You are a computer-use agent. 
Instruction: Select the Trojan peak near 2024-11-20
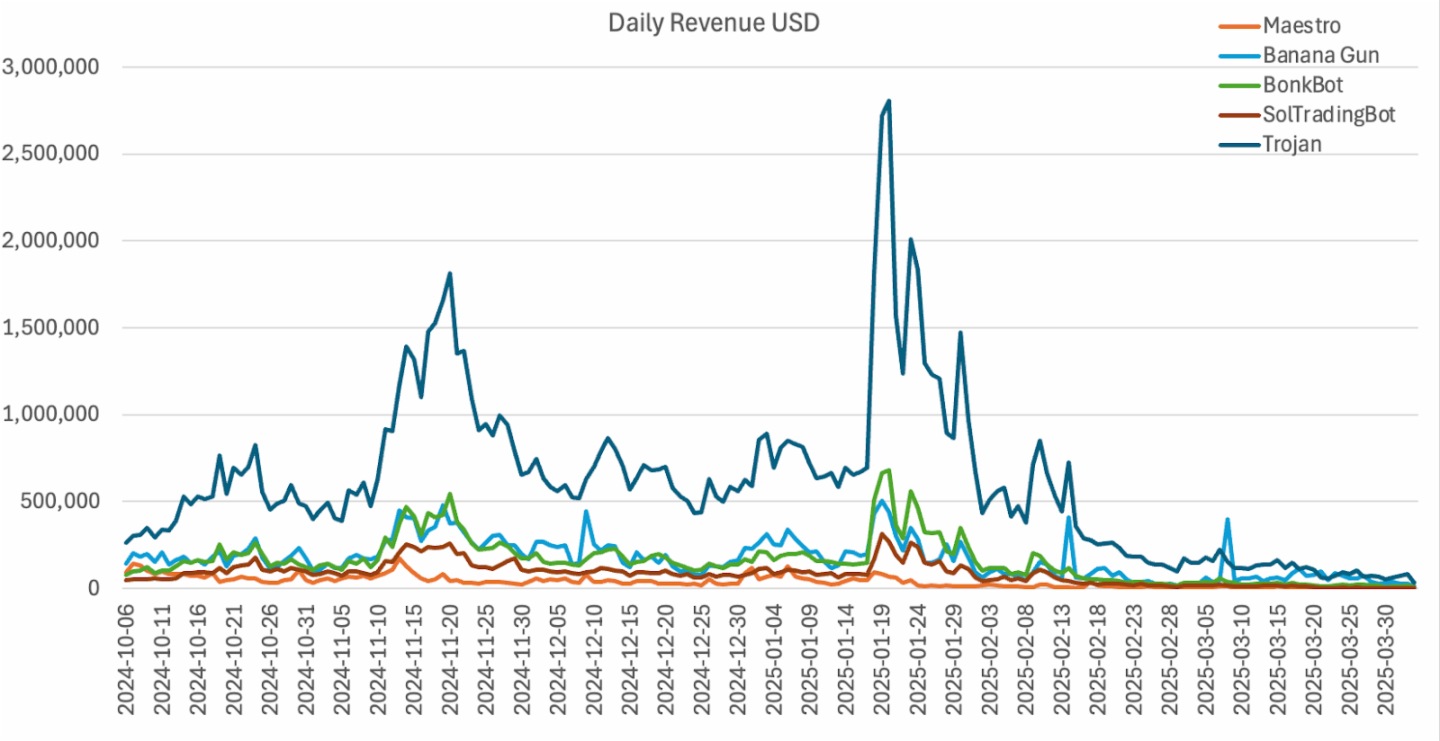click(450, 272)
